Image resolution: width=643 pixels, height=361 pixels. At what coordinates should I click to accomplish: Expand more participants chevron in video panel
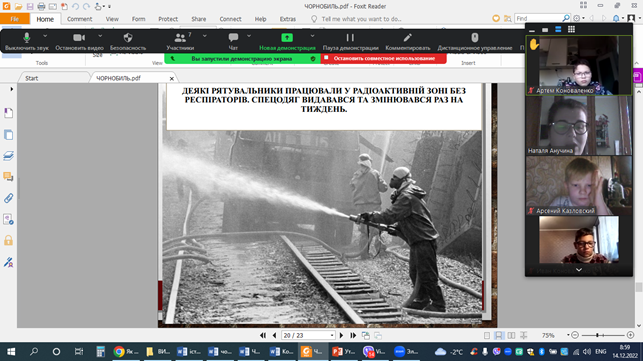(579, 270)
